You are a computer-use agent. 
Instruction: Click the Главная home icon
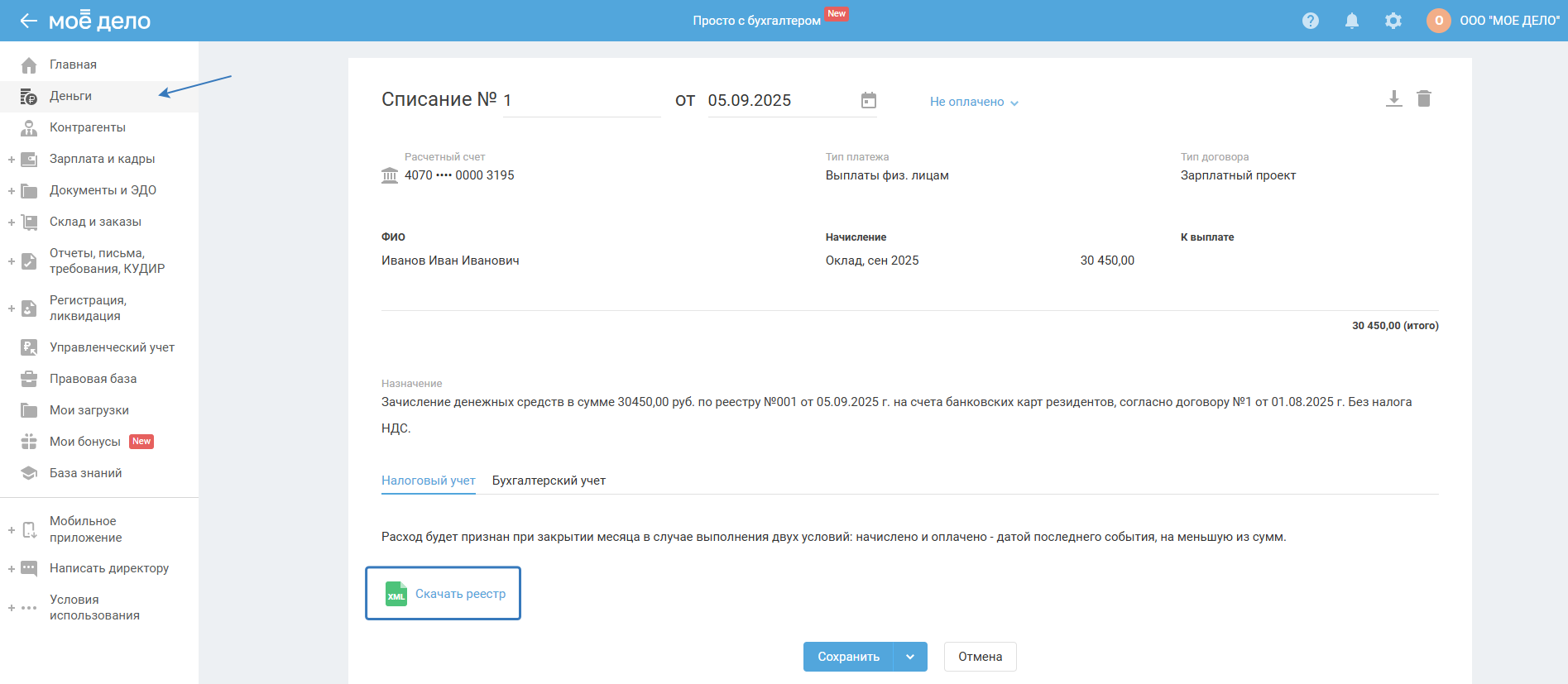[29, 65]
